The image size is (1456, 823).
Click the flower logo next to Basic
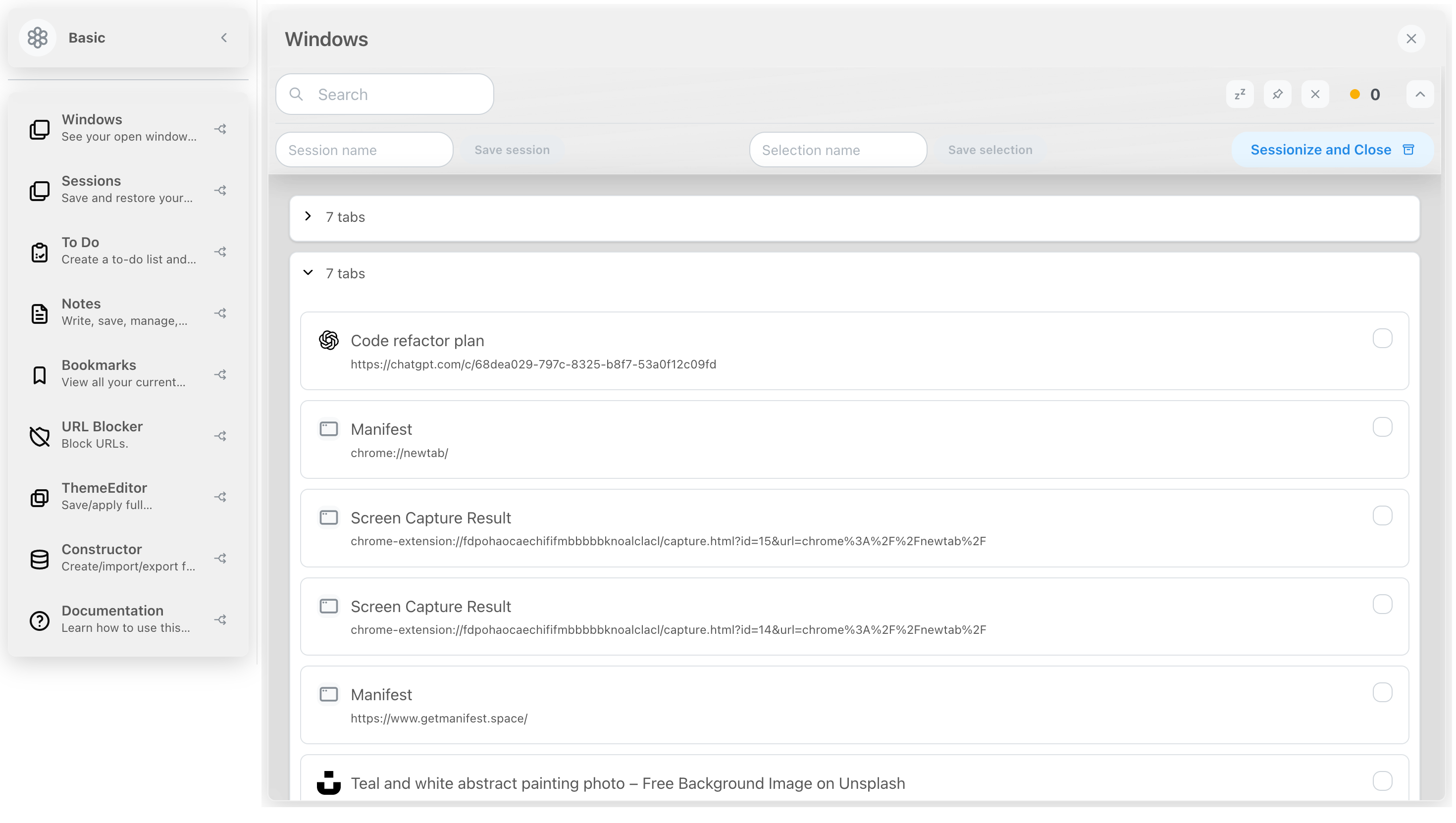pyautogui.click(x=37, y=37)
